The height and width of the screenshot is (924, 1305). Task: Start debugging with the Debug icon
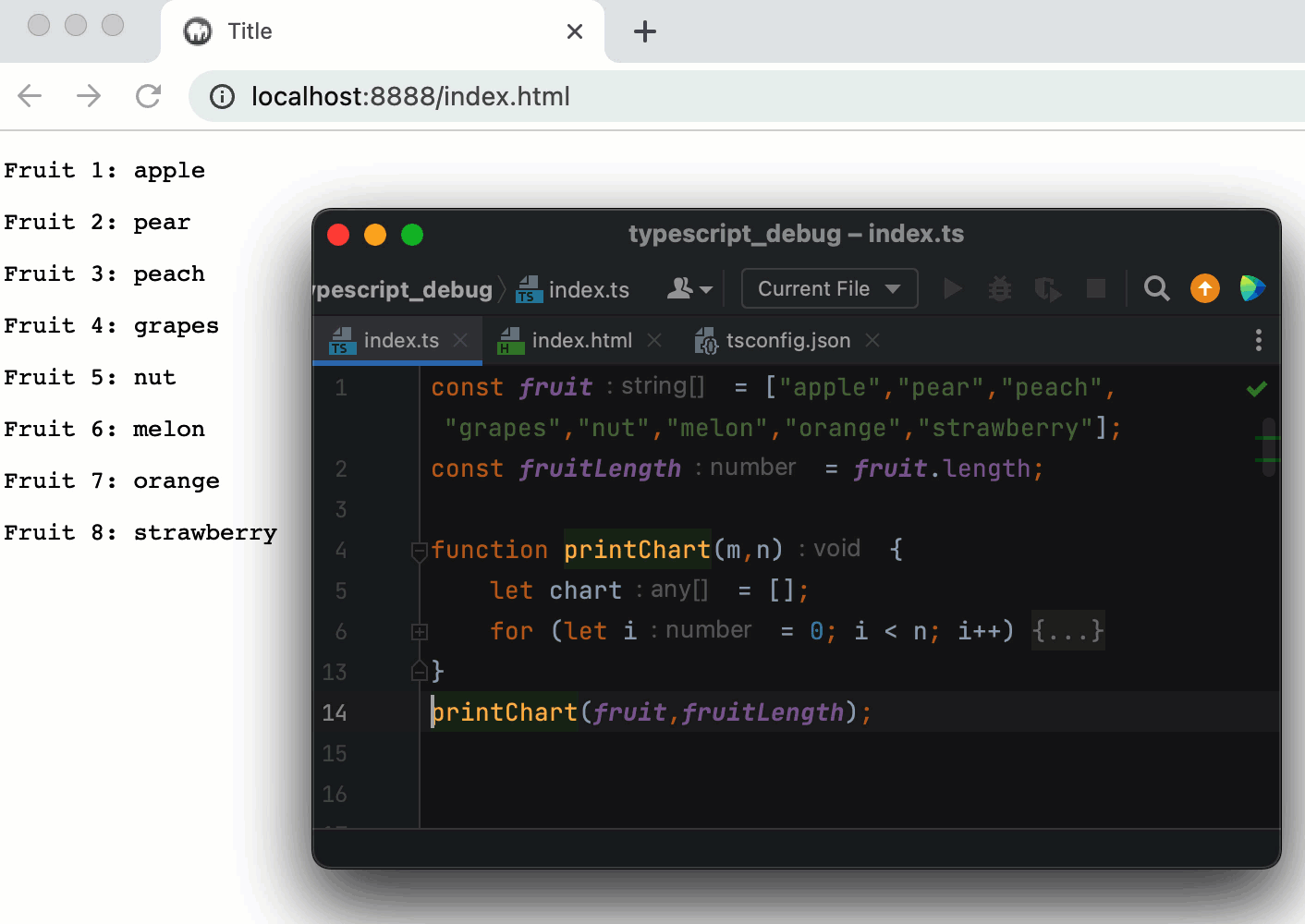point(999,288)
